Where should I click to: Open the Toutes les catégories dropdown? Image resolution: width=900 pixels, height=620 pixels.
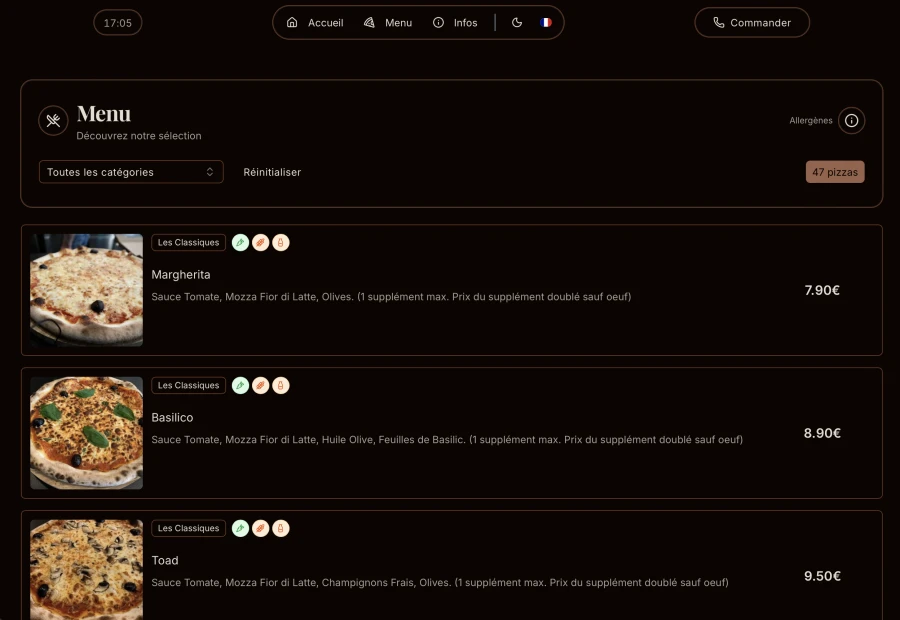pyautogui.click(x=131, y=172)
